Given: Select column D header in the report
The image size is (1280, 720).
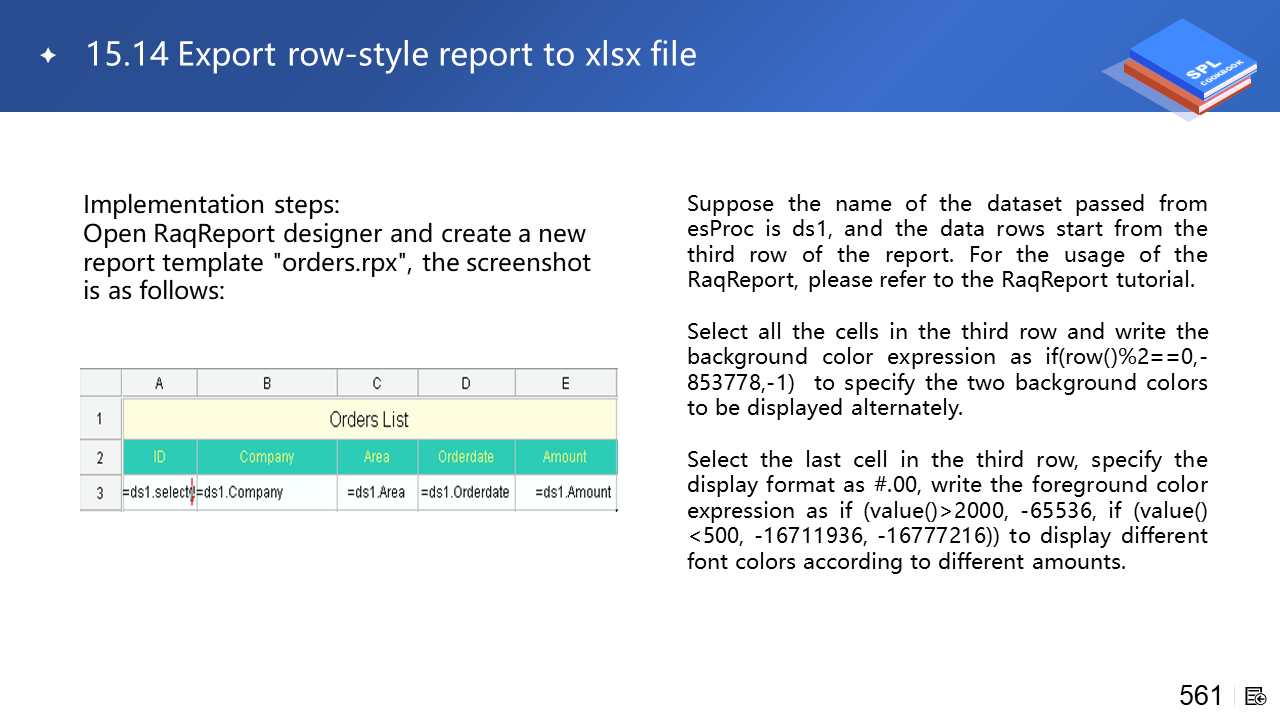Looking at the screenshot, I should (x=466, y=383).
